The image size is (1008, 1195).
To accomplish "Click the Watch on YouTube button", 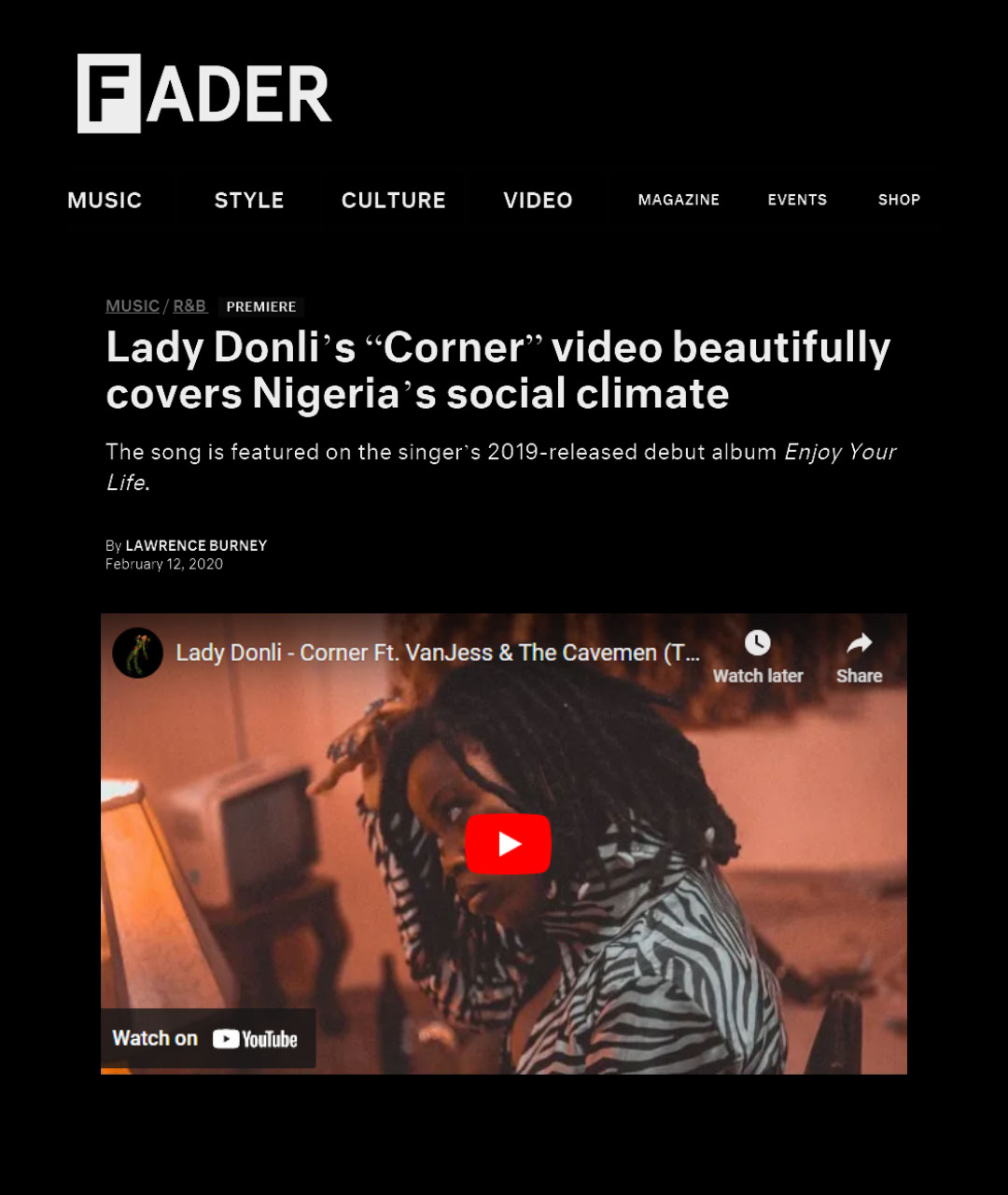I will [x=208, y=1038].
